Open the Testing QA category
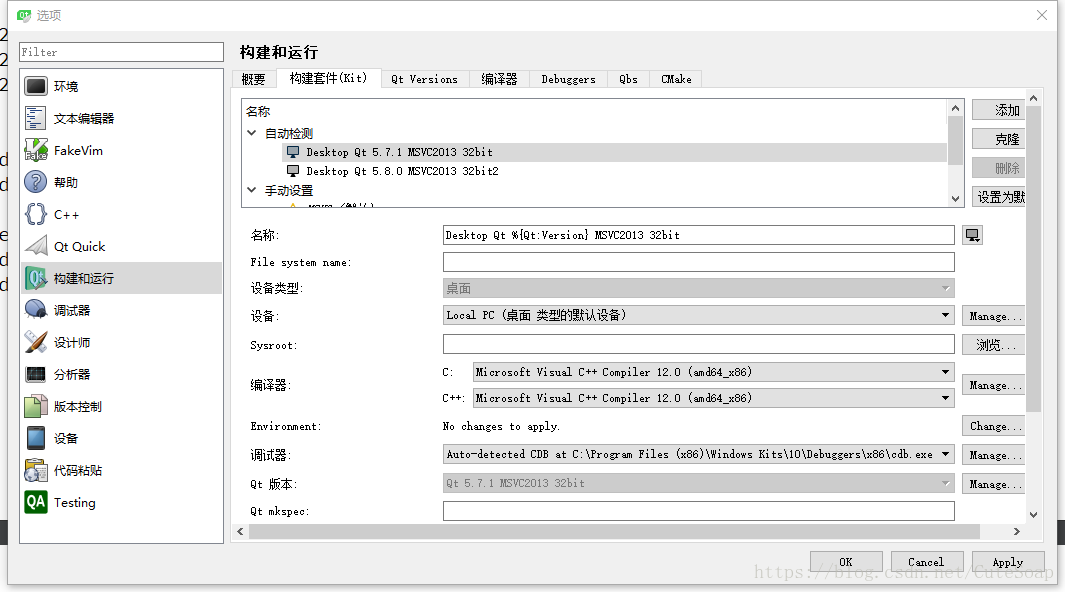 pyautogui.click(x=121, y=502)
